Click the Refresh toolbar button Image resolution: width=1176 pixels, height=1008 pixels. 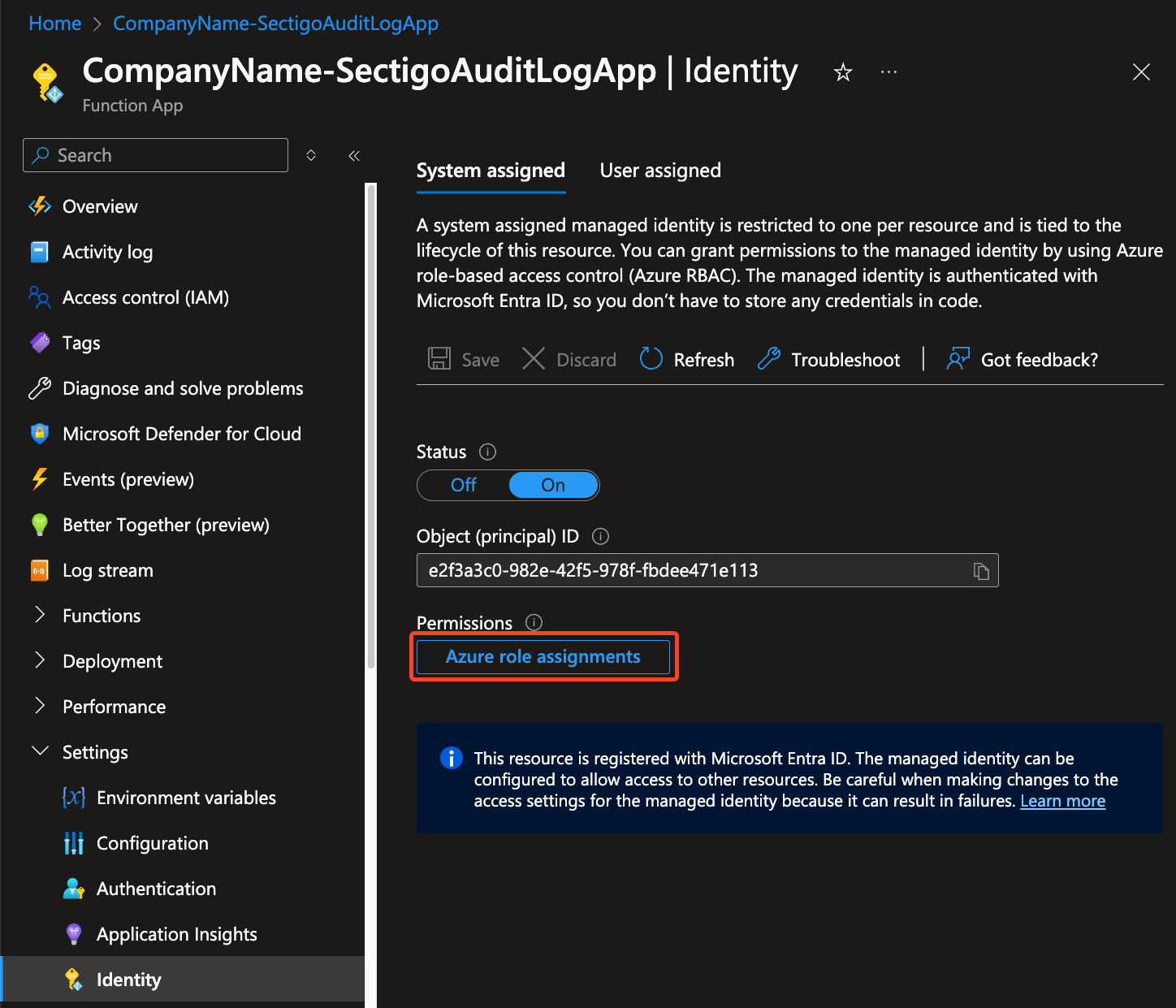687,359
